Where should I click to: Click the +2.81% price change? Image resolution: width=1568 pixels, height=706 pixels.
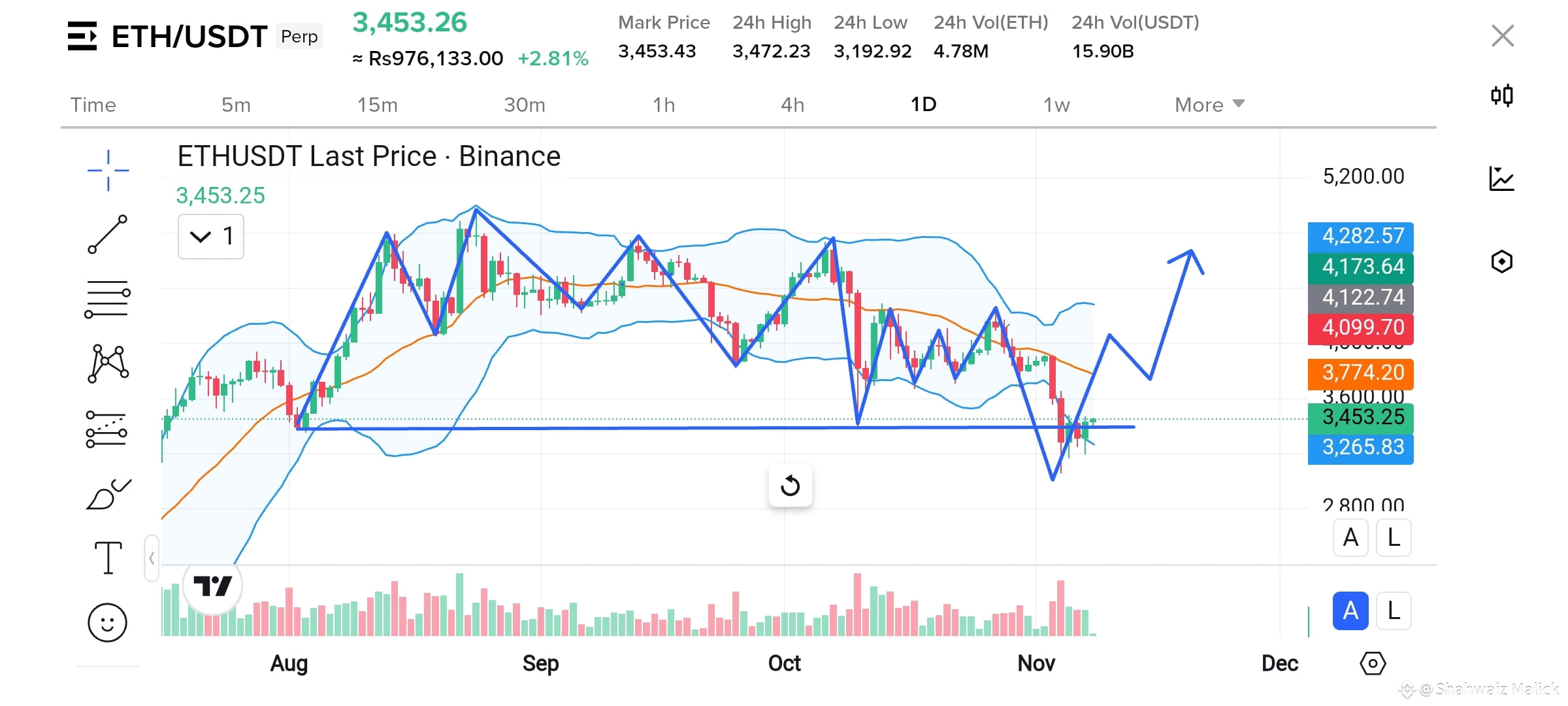(x=553, y=59)
